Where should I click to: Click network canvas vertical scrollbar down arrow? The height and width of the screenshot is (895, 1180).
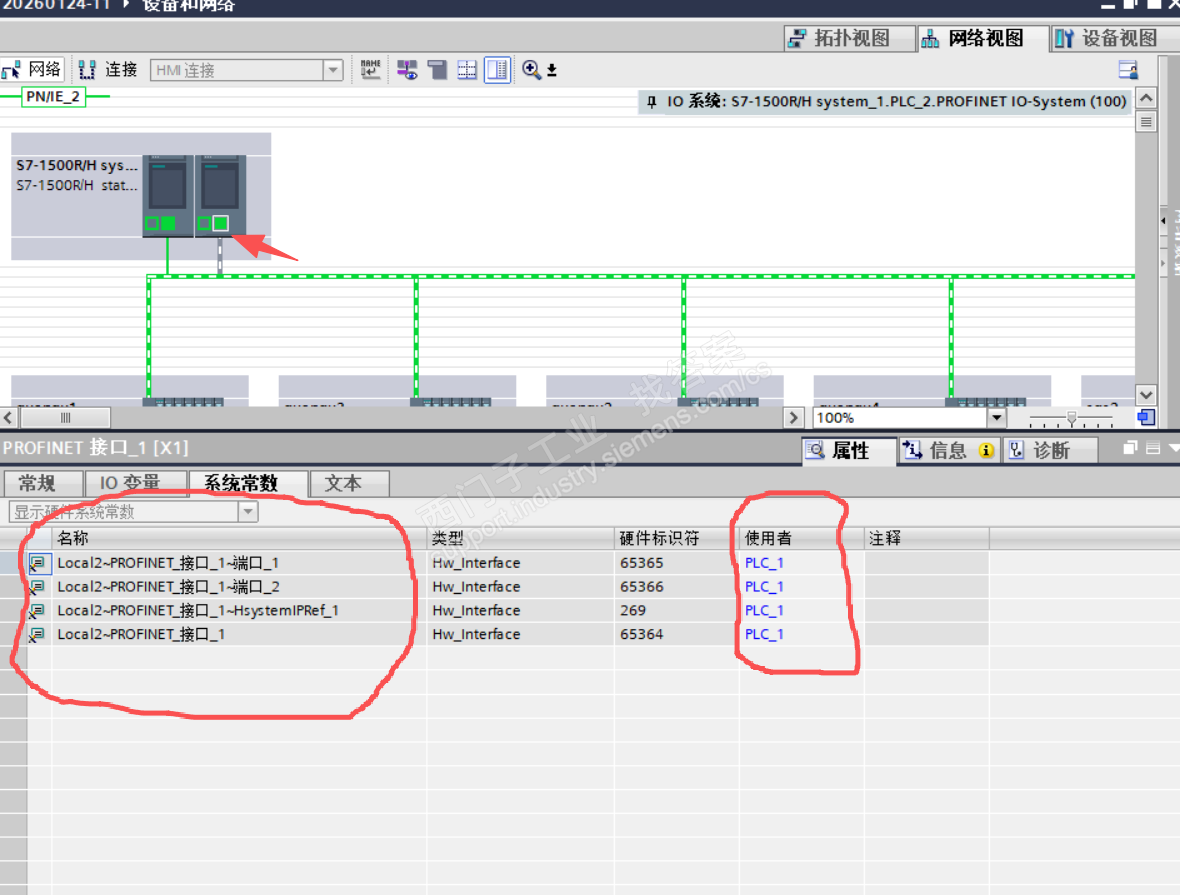click(x=1145, y=395)
